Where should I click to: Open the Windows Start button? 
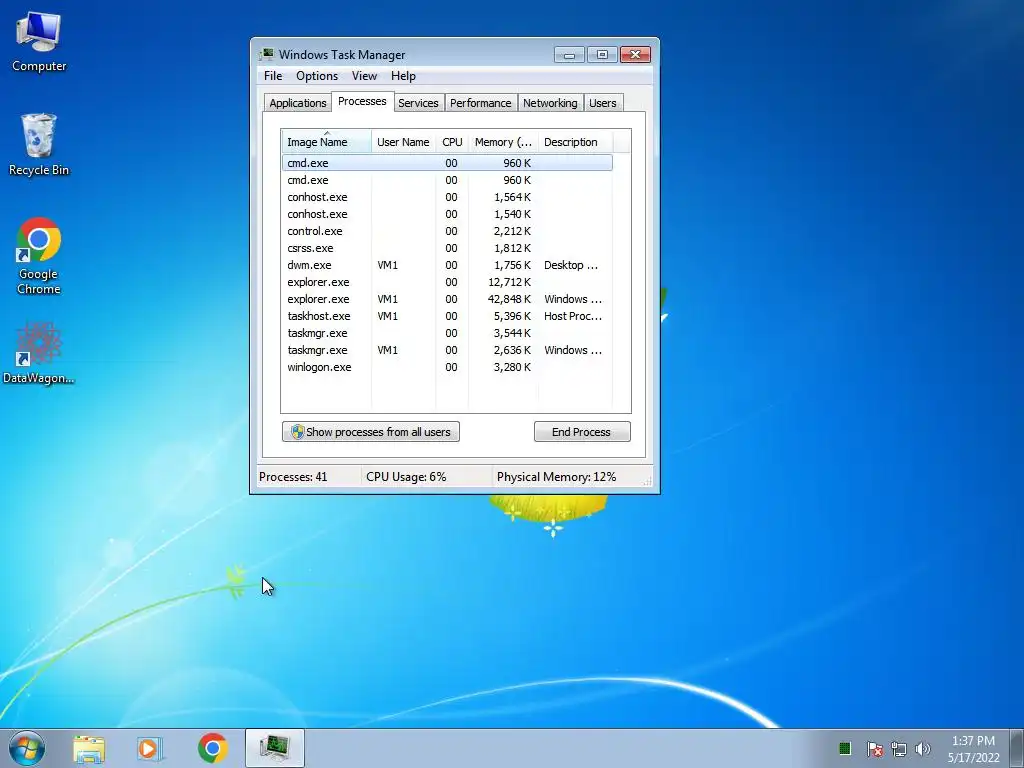tap(27, 748)
